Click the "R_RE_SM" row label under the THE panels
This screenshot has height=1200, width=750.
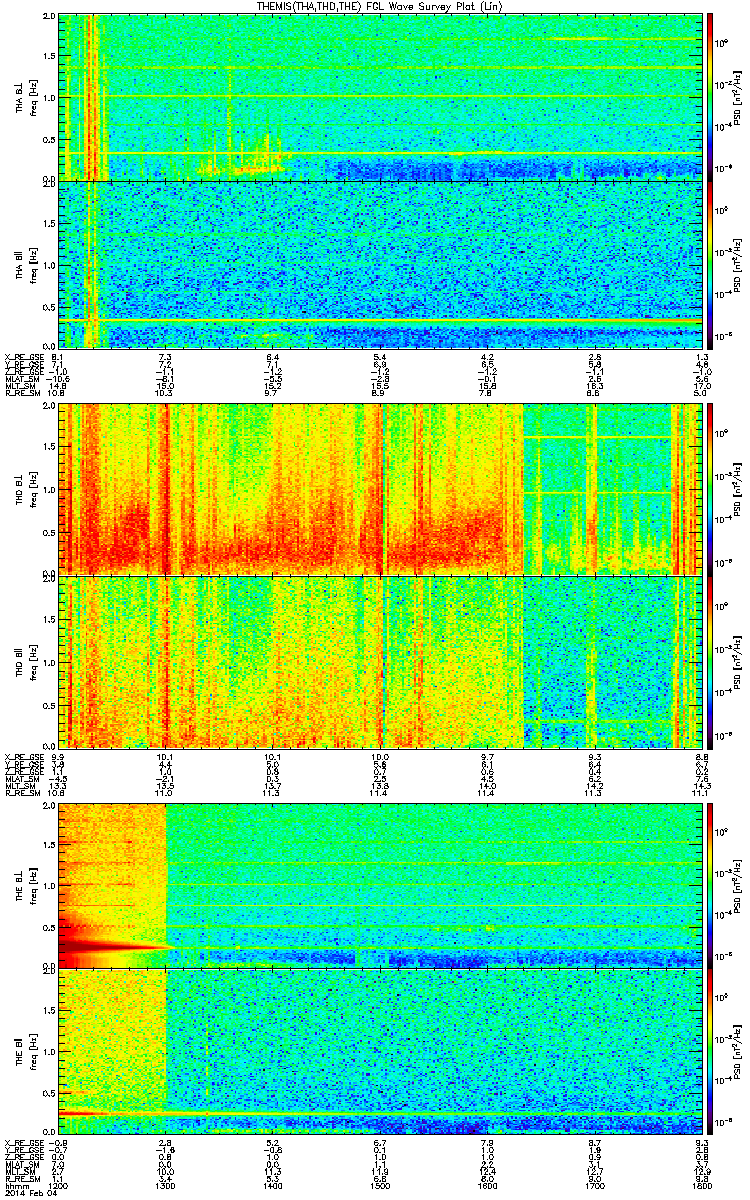[22, 1178]
